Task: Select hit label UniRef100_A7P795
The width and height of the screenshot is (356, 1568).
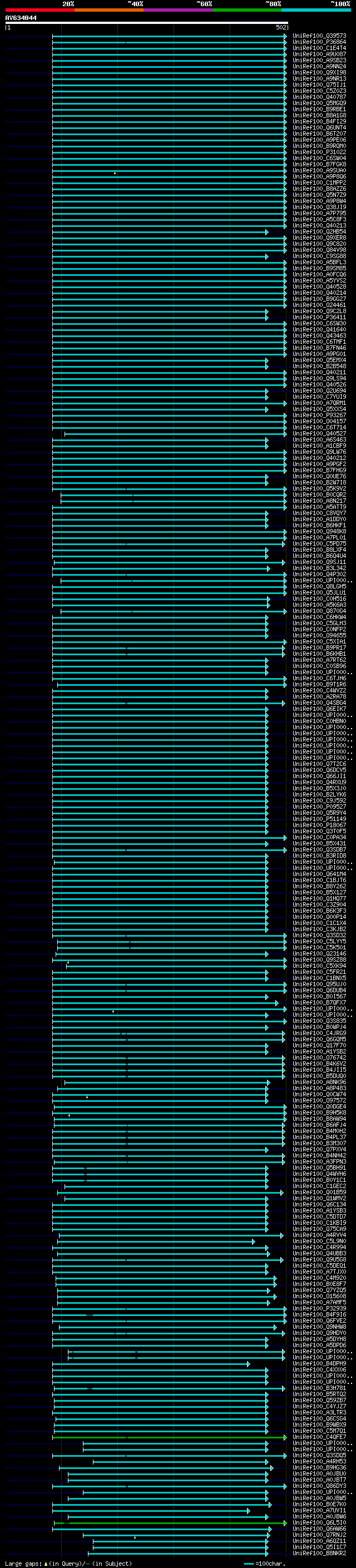Action: (319, 213)
